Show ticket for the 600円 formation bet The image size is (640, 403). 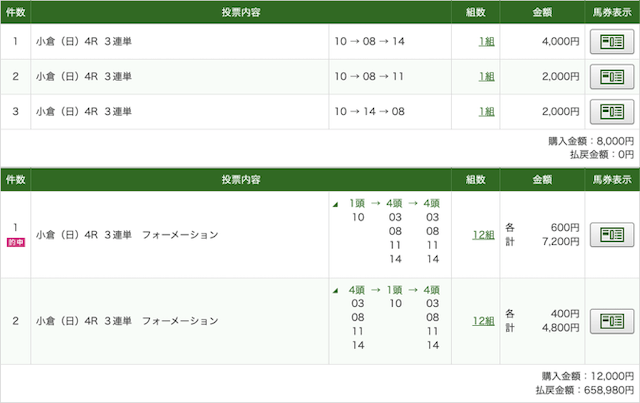tap(612, 235)
